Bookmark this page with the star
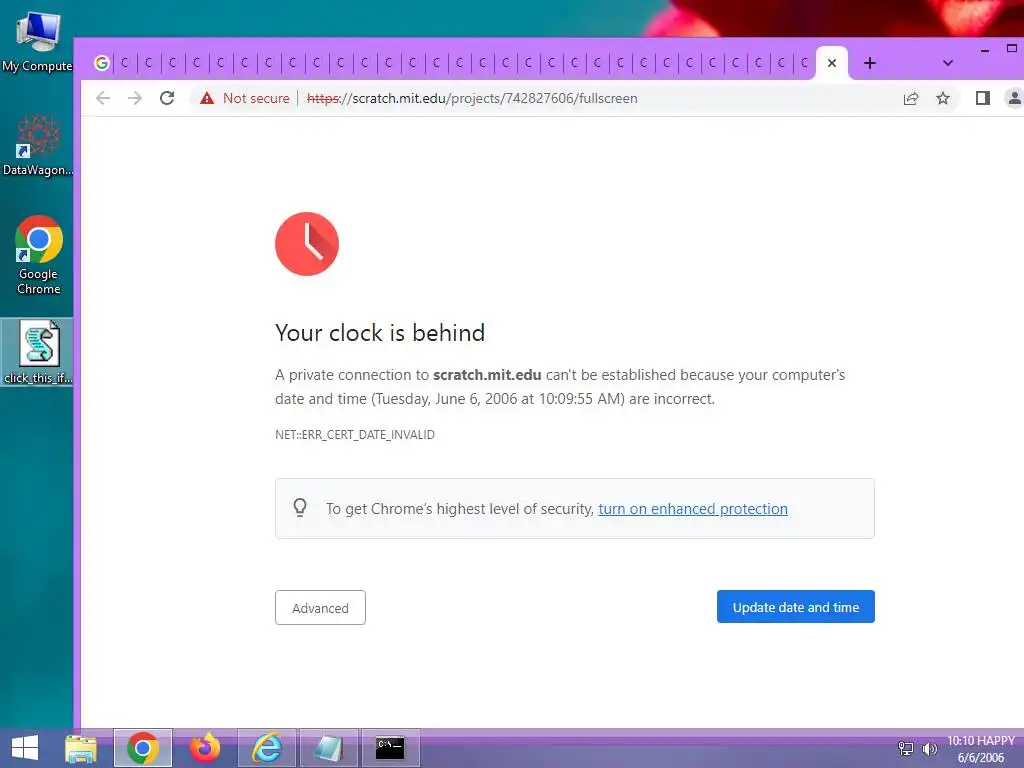The height and width of the screenshot is (768, 1024). pos(943,98)
